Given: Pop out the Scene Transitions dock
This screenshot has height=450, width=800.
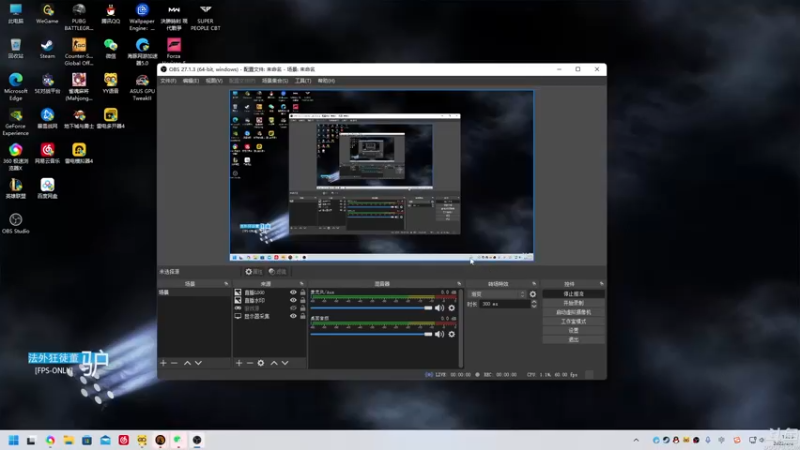Looking at the screenshot, I should coord(534,284).
